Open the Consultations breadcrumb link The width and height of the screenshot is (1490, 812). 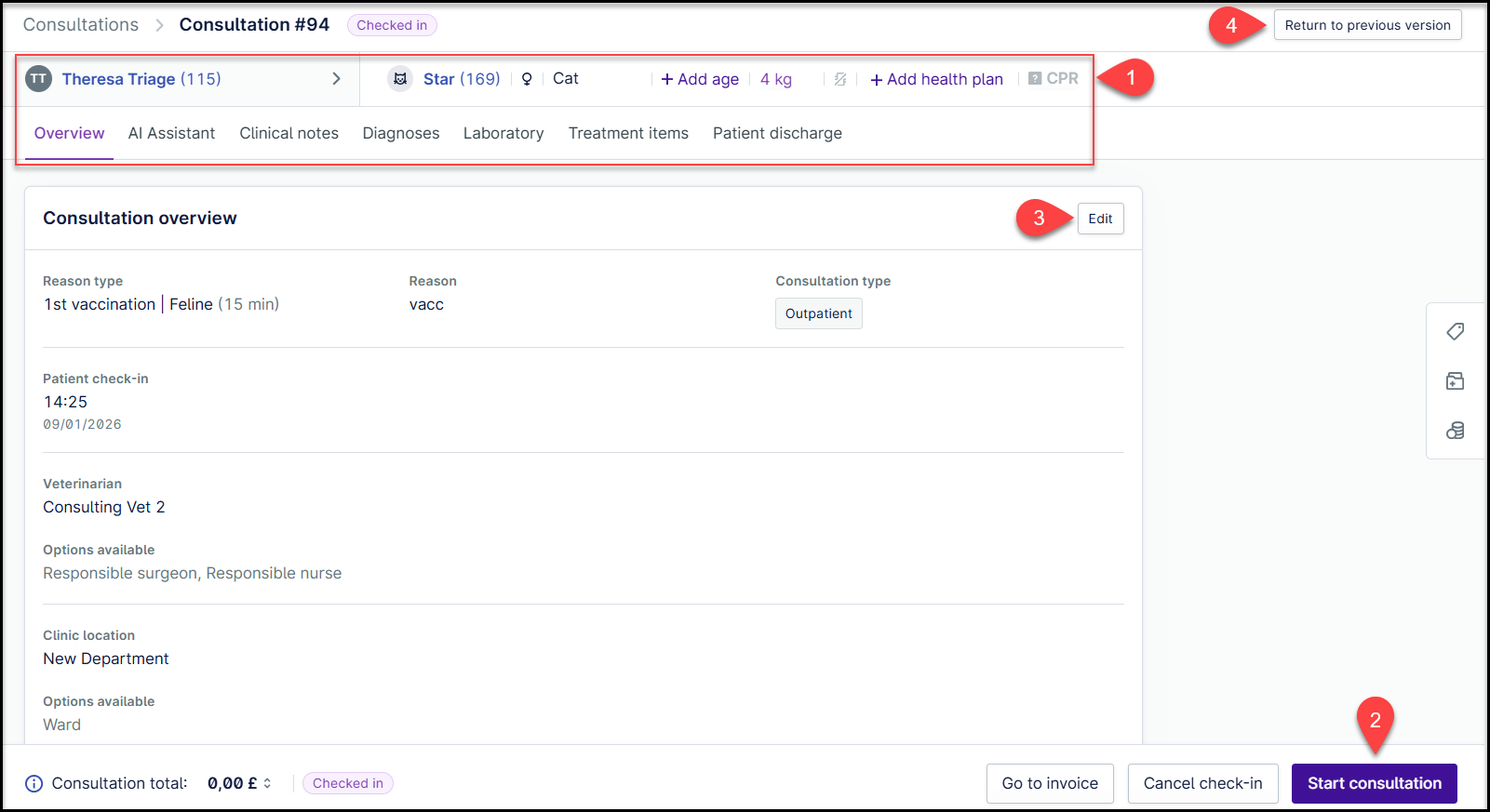[81, 25]
